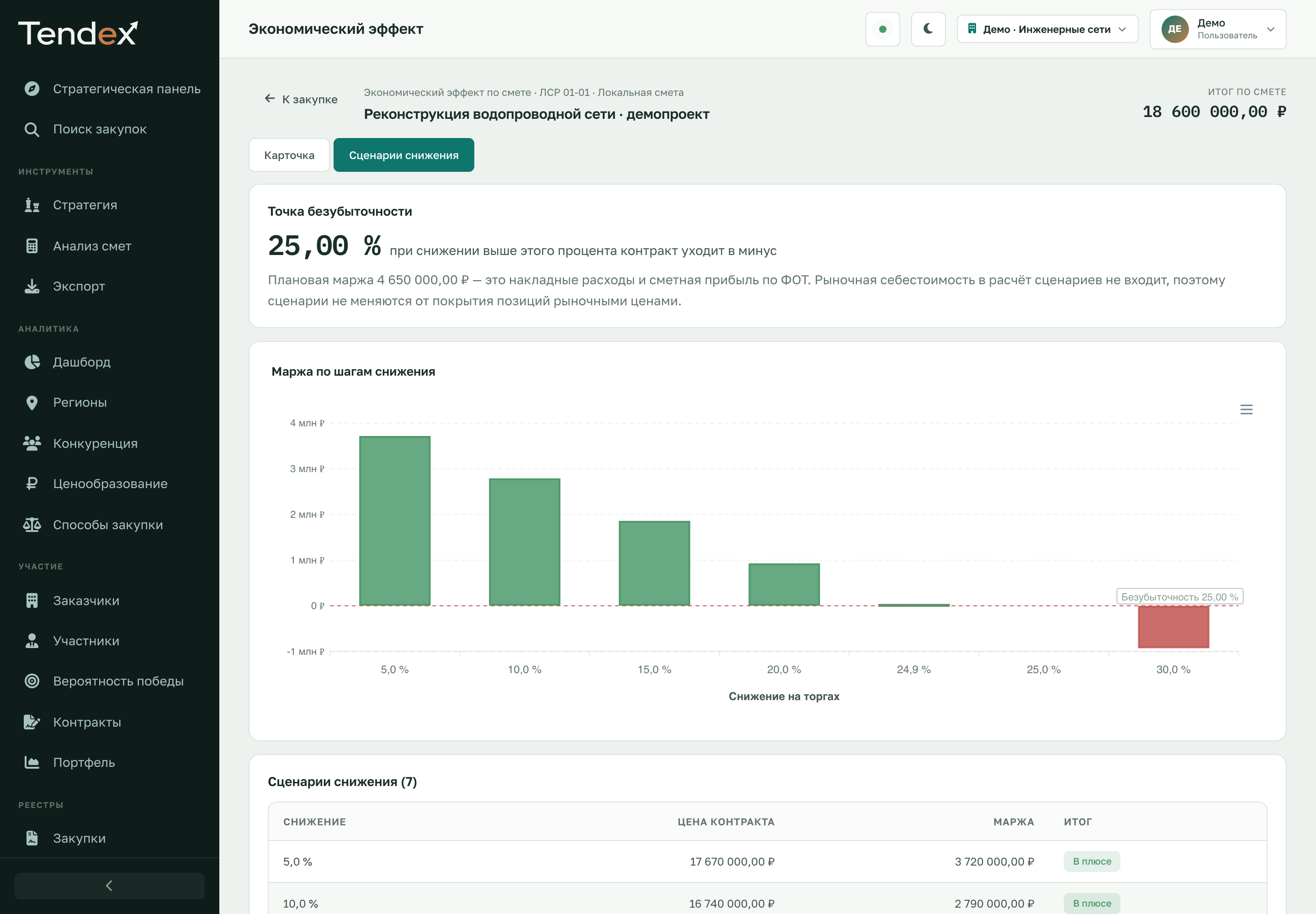Click the 15,0 % green bar
This screenshot has width=1316, height=914.
pyautogui.click(x=654, y=563)
